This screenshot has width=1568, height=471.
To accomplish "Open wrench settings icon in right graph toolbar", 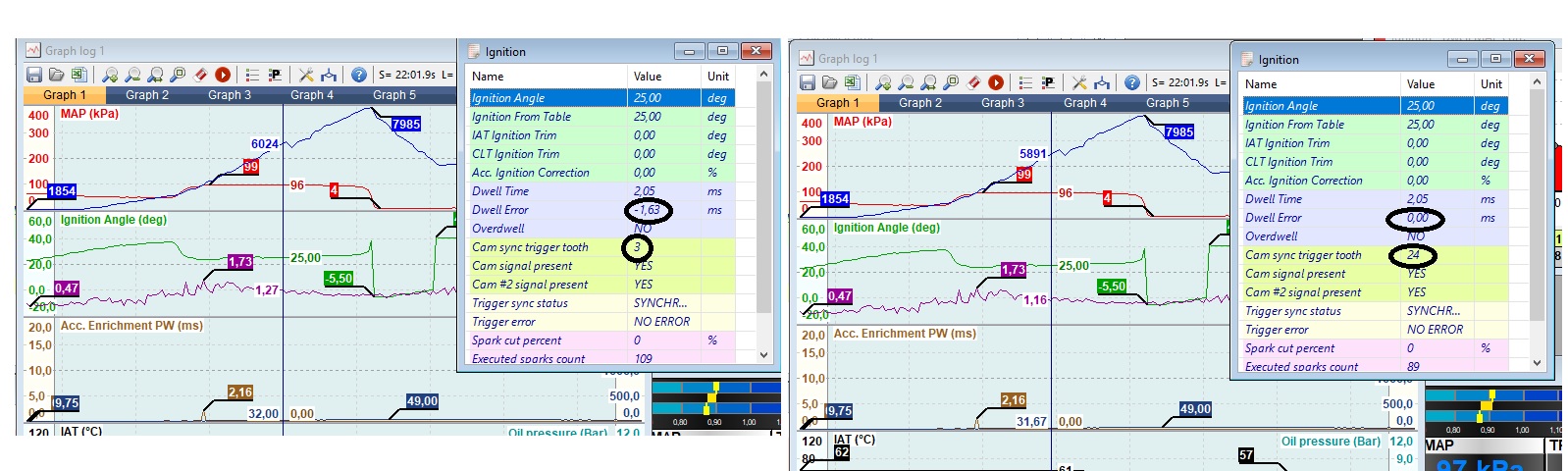I will tap(1079, 82).
